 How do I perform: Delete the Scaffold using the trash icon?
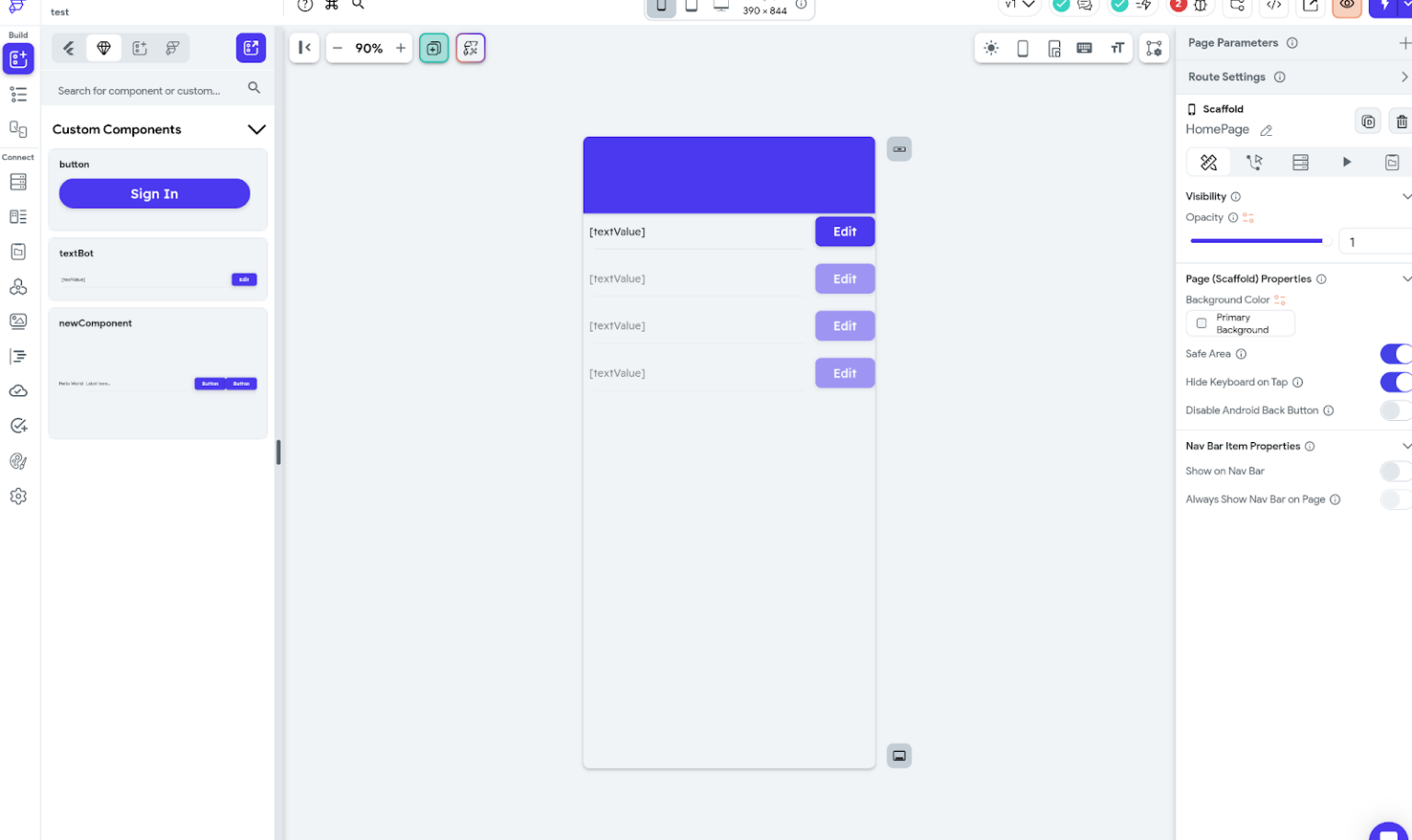[x=1401, y=120]
